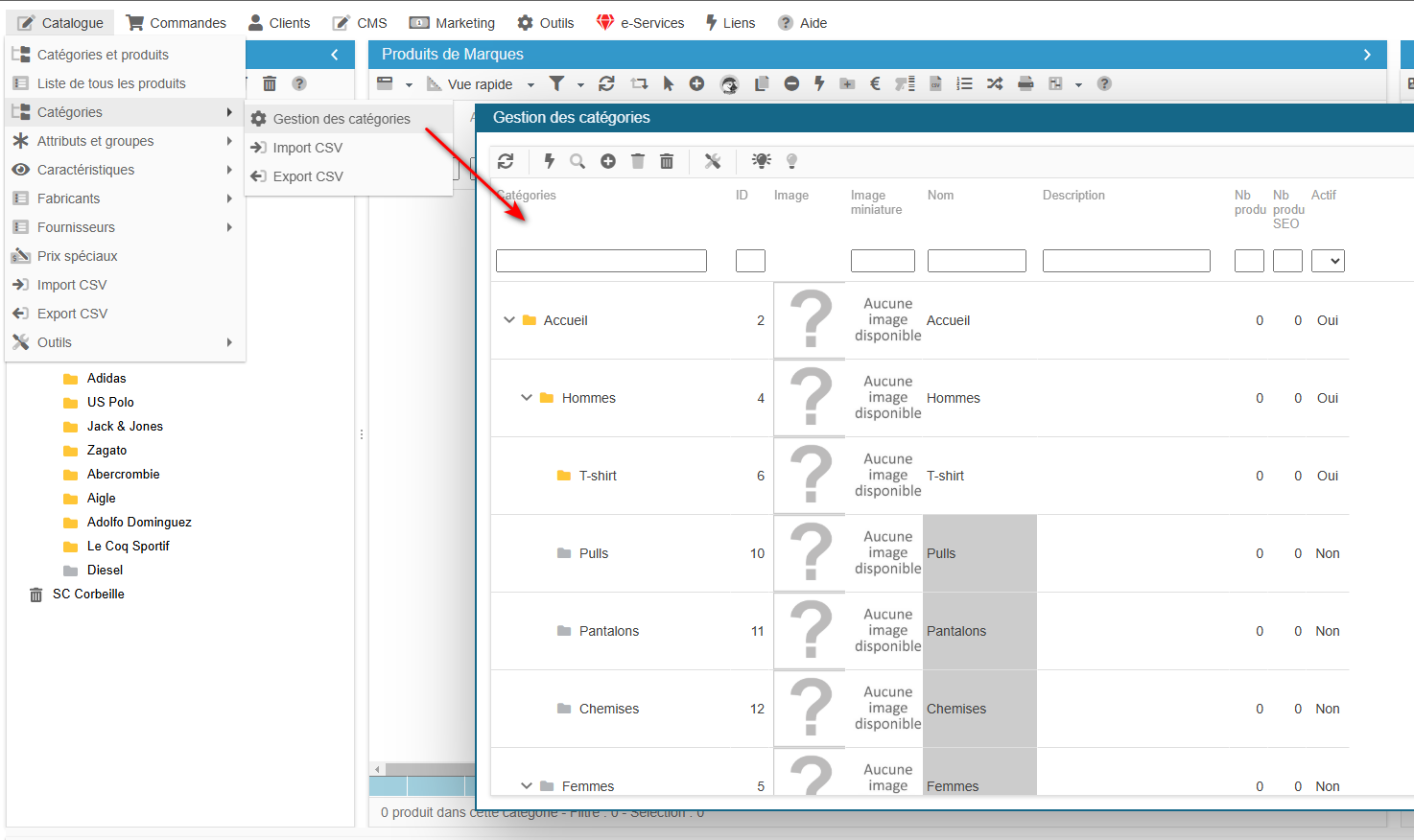The height and width of the screenshot is (840, 1414).
Task: Click the refresh icon in Gestion des catégories toolbar
Action: [x=506, y=161]
